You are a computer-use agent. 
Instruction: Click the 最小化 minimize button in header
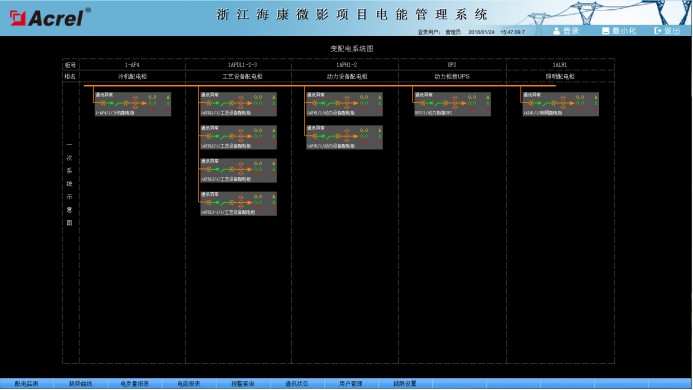[x=619, y=31]
